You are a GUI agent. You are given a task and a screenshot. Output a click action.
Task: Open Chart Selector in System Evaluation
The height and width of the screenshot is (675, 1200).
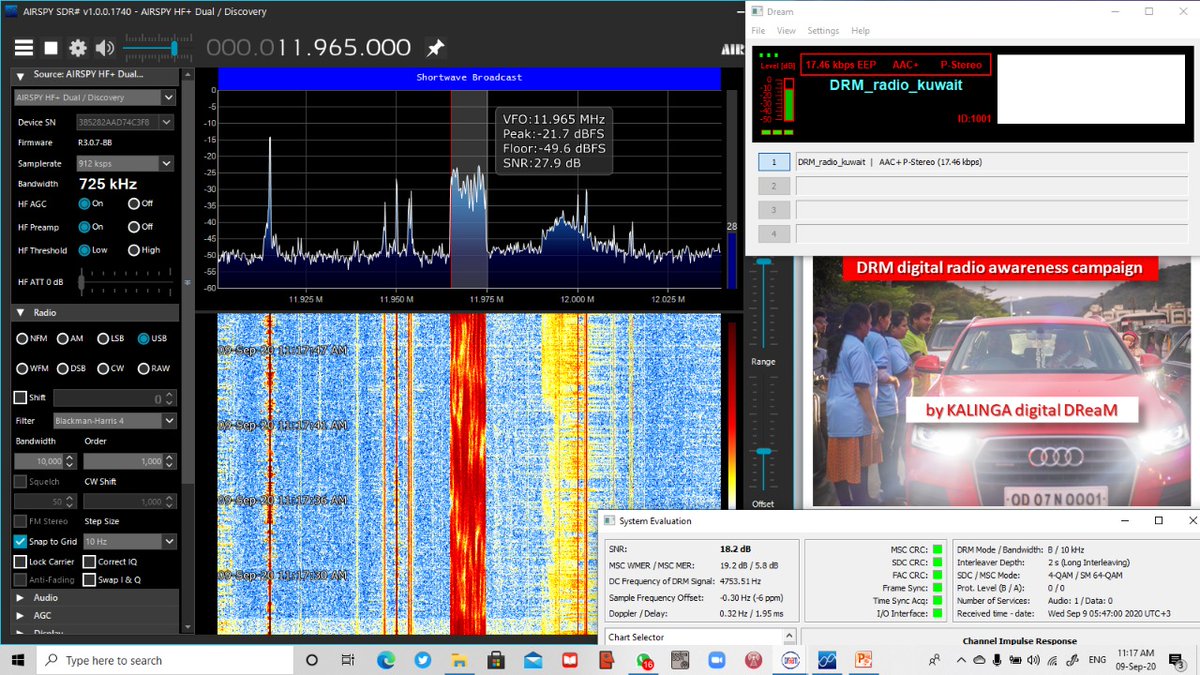point(700,637)
